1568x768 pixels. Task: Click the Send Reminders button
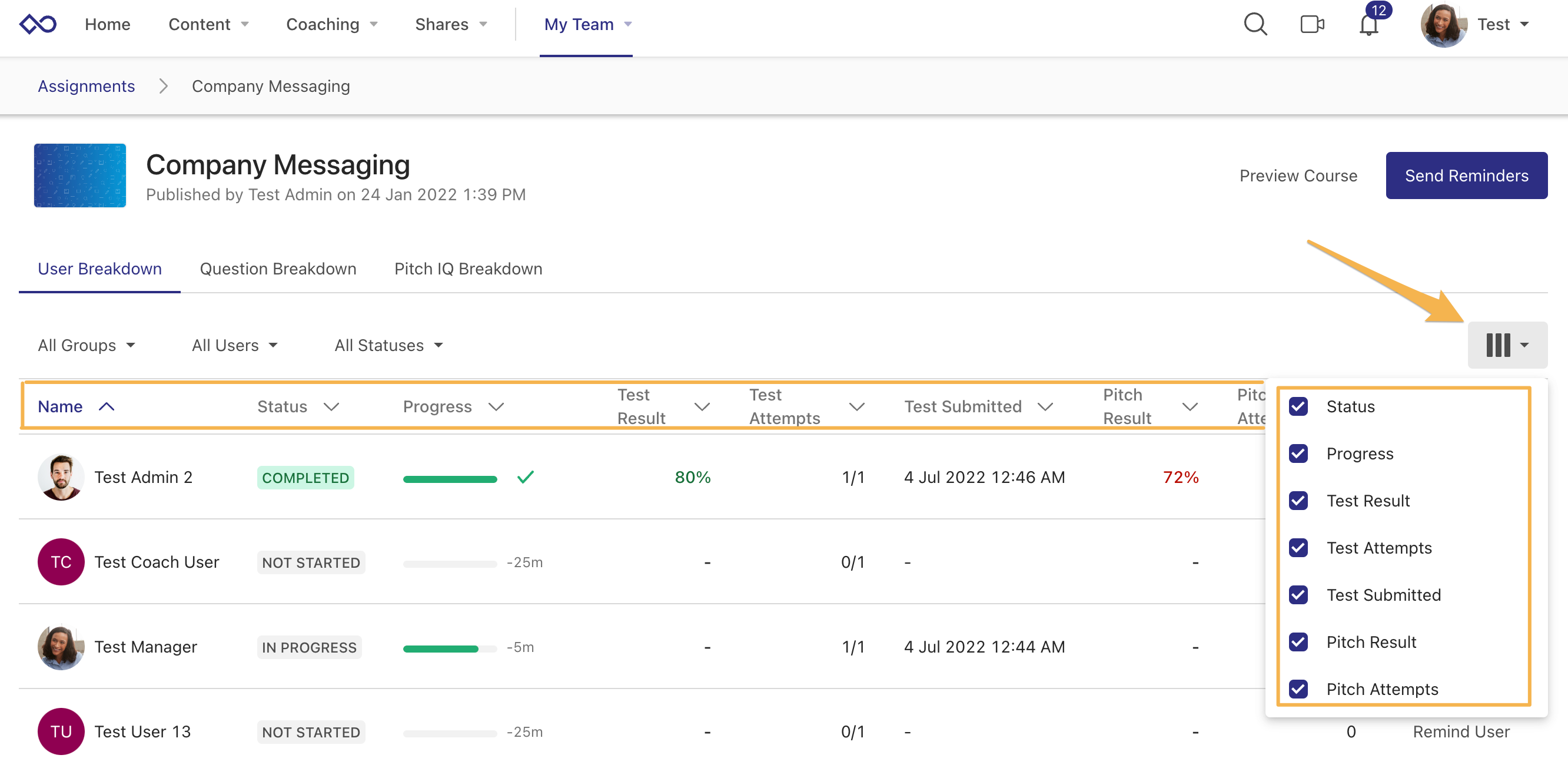pos(1466,176)
